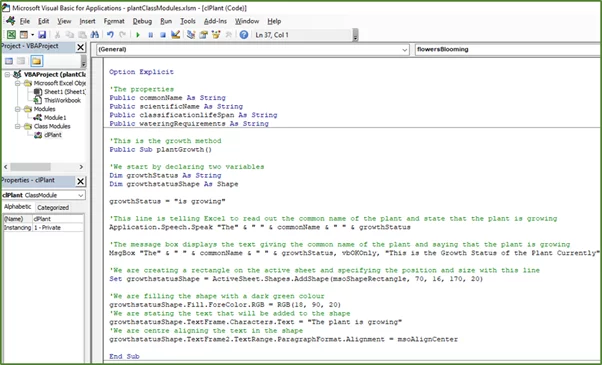Click the View Microsoft Excel icon

[11, 35]
